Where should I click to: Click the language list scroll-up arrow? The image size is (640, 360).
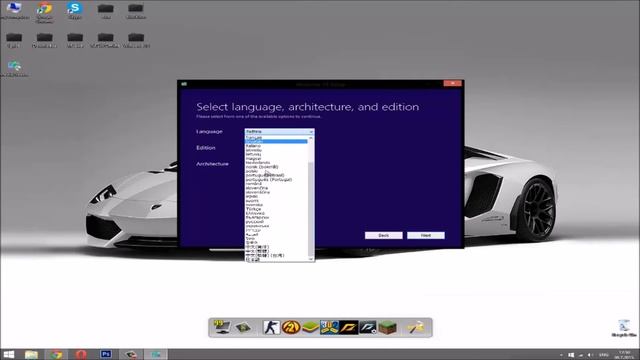click(x=311, y=138)
